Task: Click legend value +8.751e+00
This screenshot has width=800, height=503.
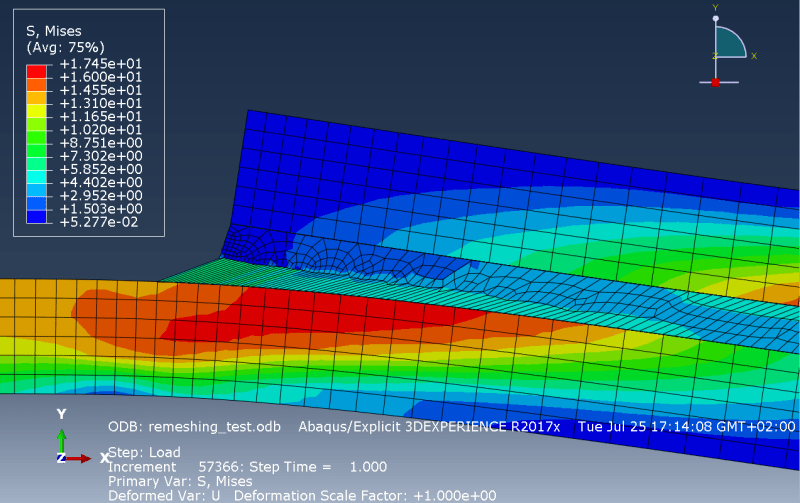Action: 101,143
